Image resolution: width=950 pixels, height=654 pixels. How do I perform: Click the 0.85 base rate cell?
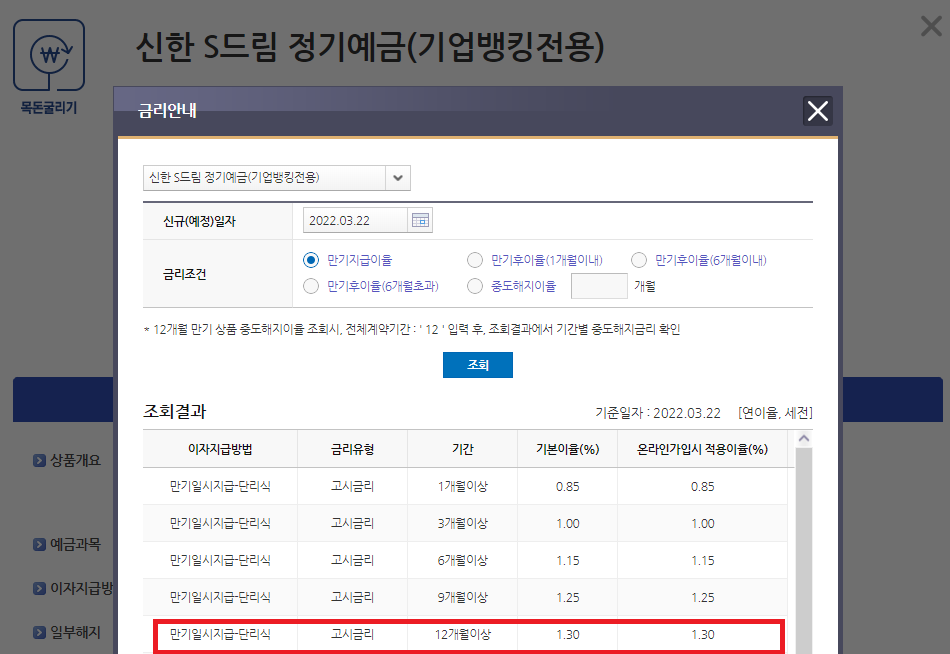coord(568,486)
